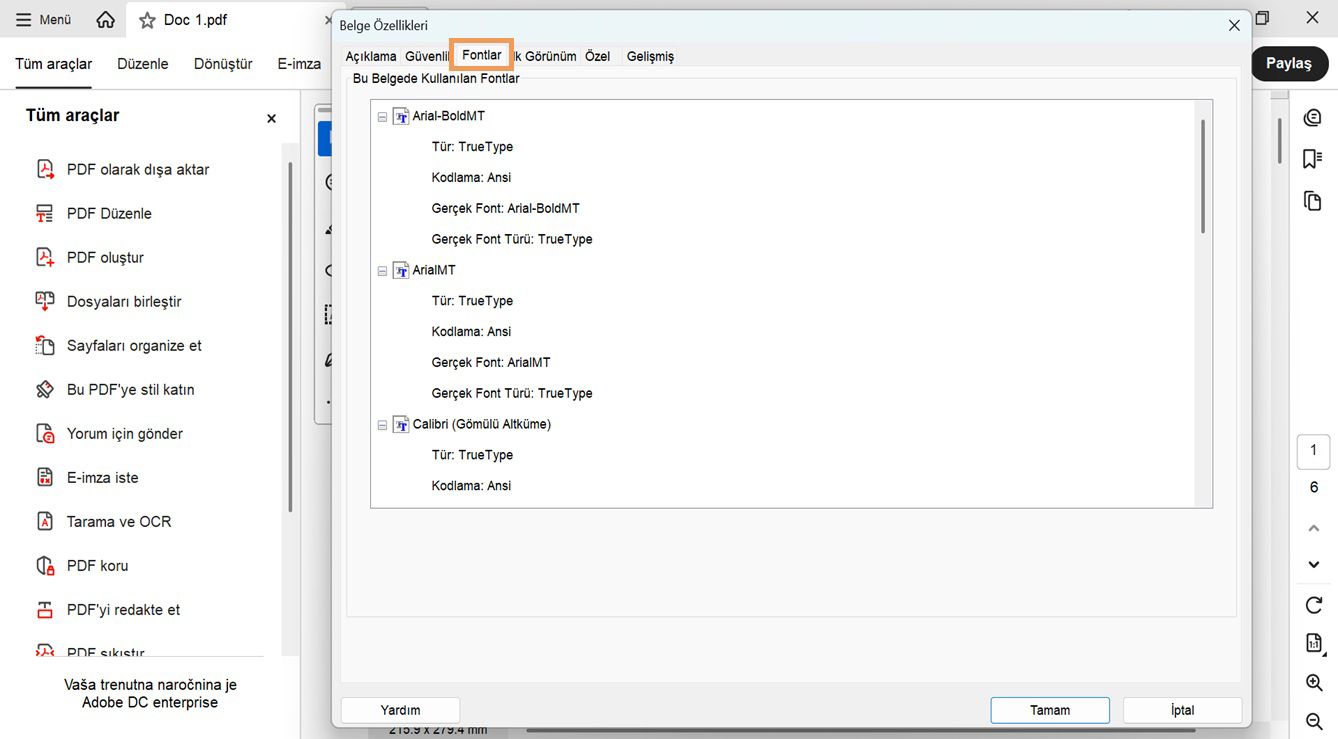Image resolution: width=1338 pixels, height=739 pixels.
Task: Open the 1:1 page display options
Action: pos(1314,644)
